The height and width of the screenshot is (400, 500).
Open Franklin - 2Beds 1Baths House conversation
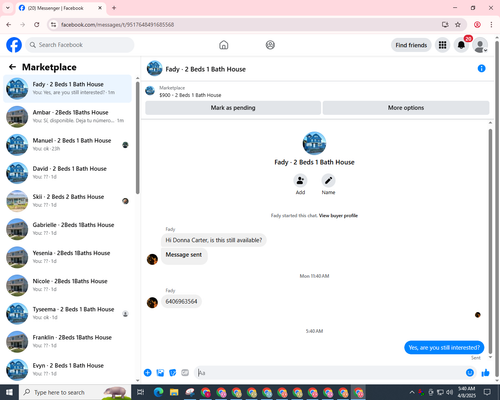[x=67, y=341]
